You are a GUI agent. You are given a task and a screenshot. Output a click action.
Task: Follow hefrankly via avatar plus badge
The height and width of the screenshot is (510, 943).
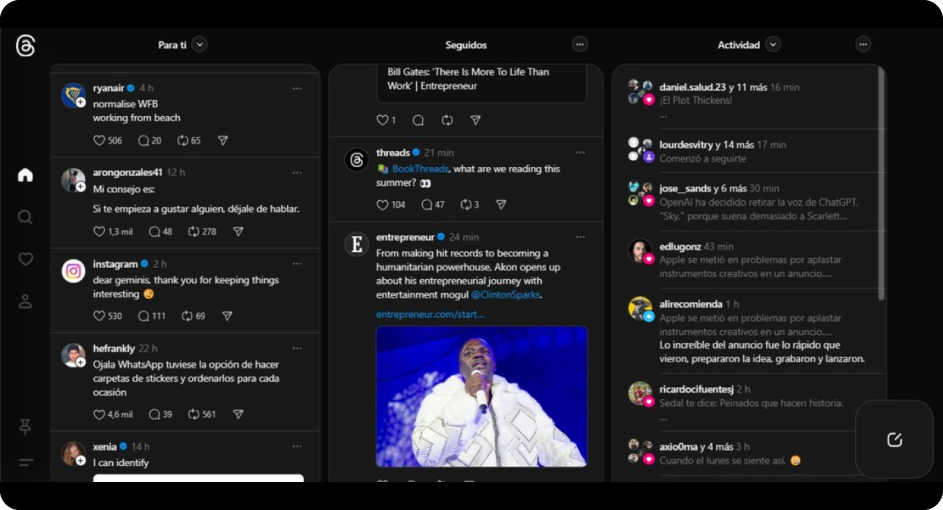(x=81, y=363)
